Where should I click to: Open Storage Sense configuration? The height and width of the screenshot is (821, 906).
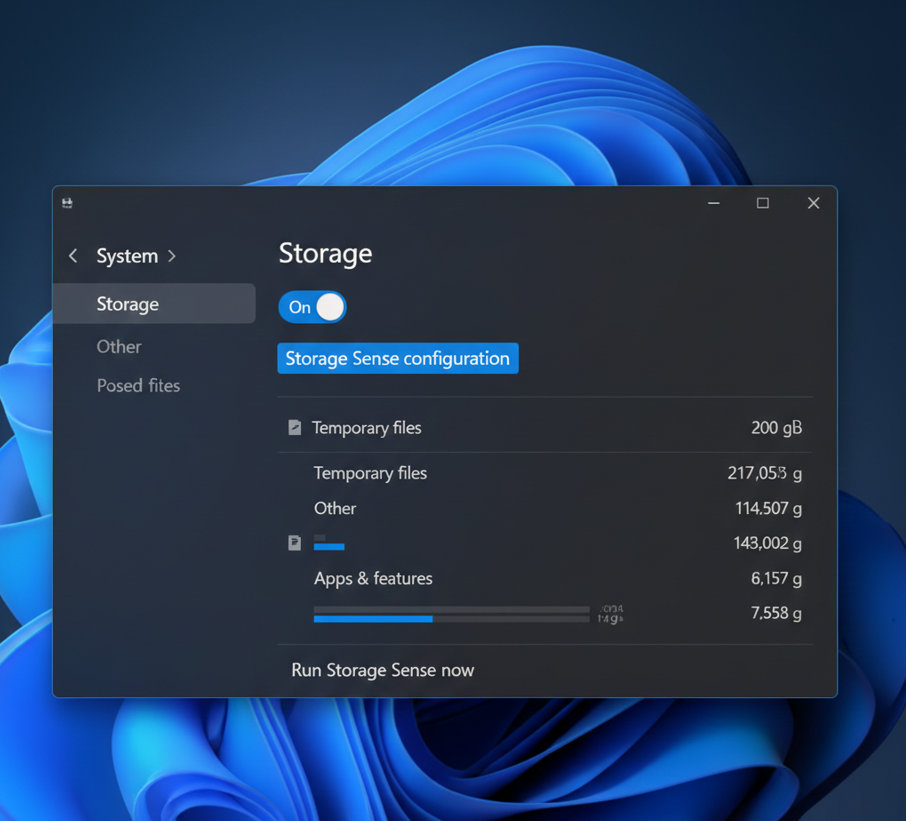click(x=397, y=358)
